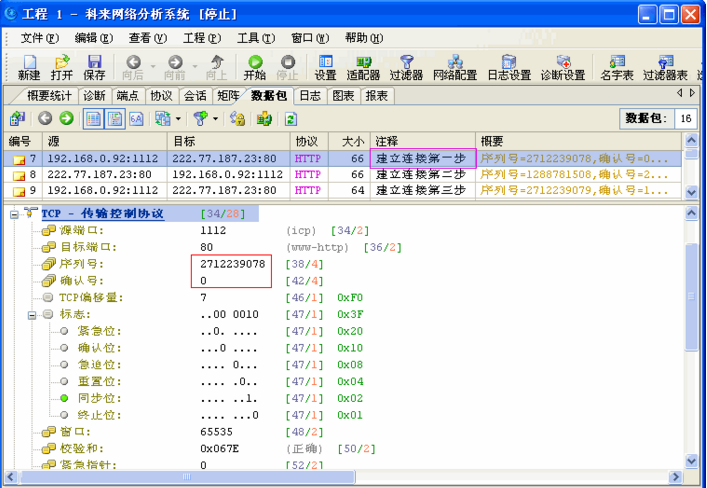Image resolution: width=707 pixels, height=488 pixels.
Task: Open the 查看(V) menu
Action: tap(148, 38)
